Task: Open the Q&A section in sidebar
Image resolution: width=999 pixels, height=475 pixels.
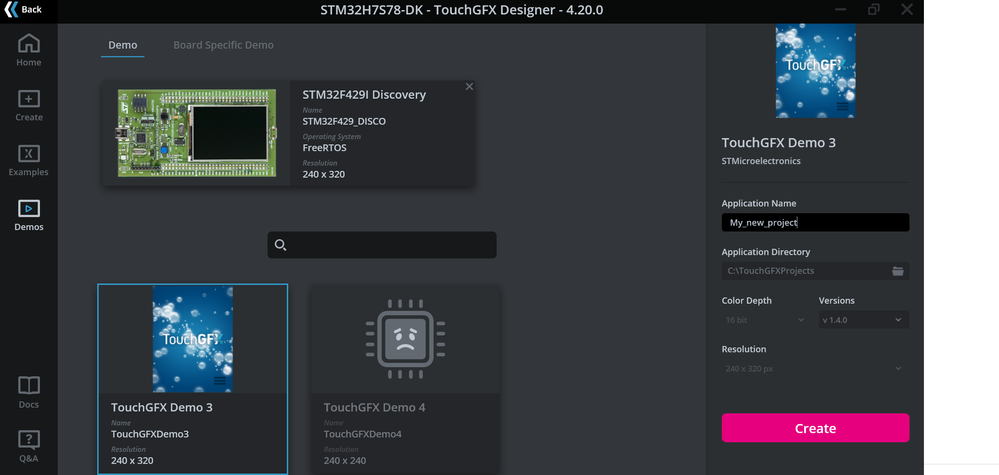Action: [29, 446]
